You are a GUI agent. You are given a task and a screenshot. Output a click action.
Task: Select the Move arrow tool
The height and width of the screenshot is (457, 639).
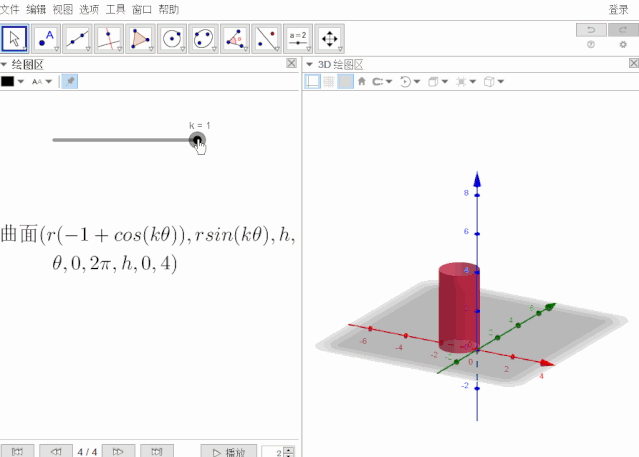15,39
